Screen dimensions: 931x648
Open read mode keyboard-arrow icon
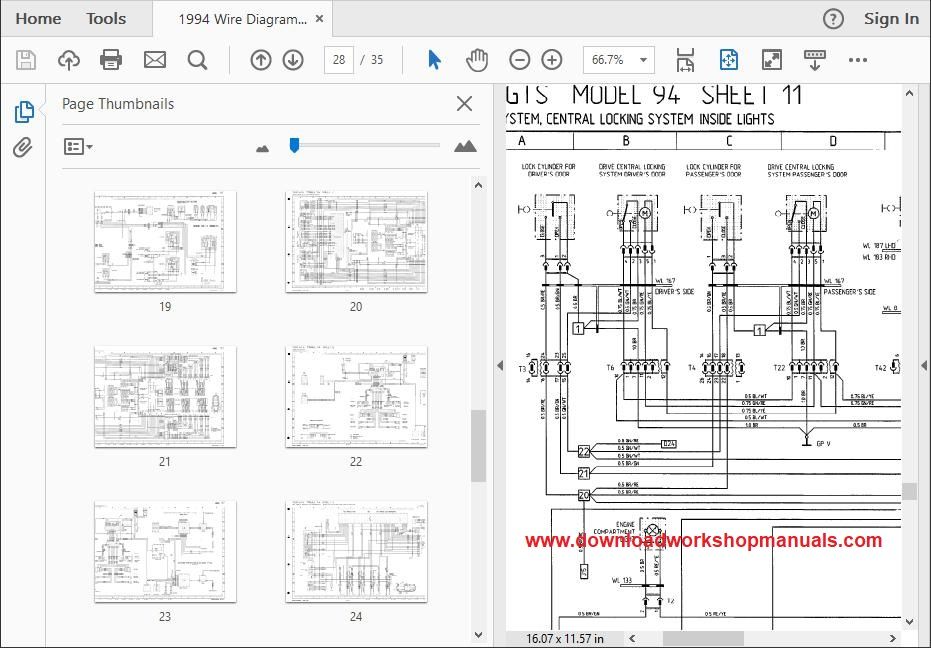(x=815, y=60)
